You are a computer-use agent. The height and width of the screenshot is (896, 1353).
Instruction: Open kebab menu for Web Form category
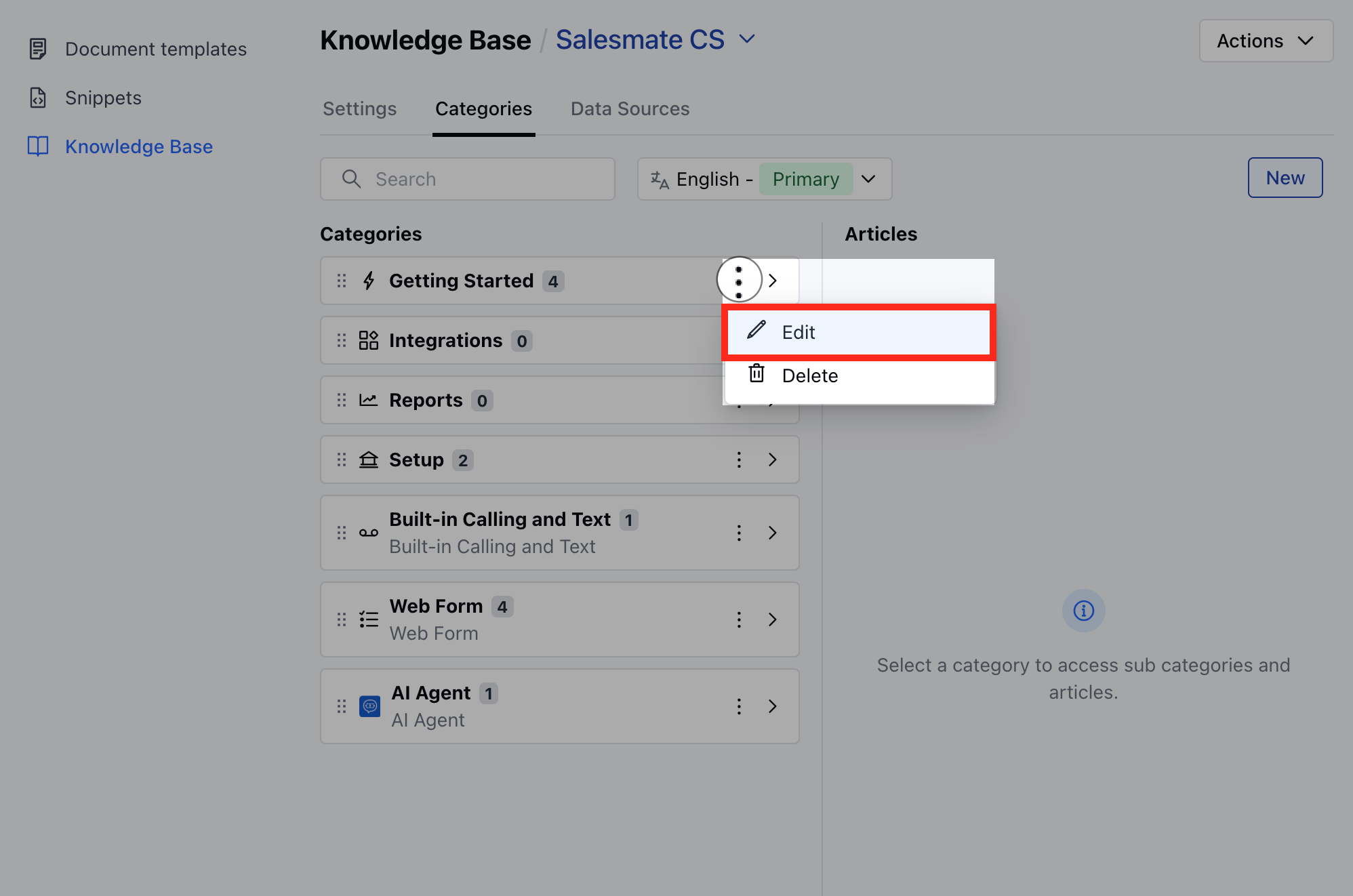[x=739, y=619]
